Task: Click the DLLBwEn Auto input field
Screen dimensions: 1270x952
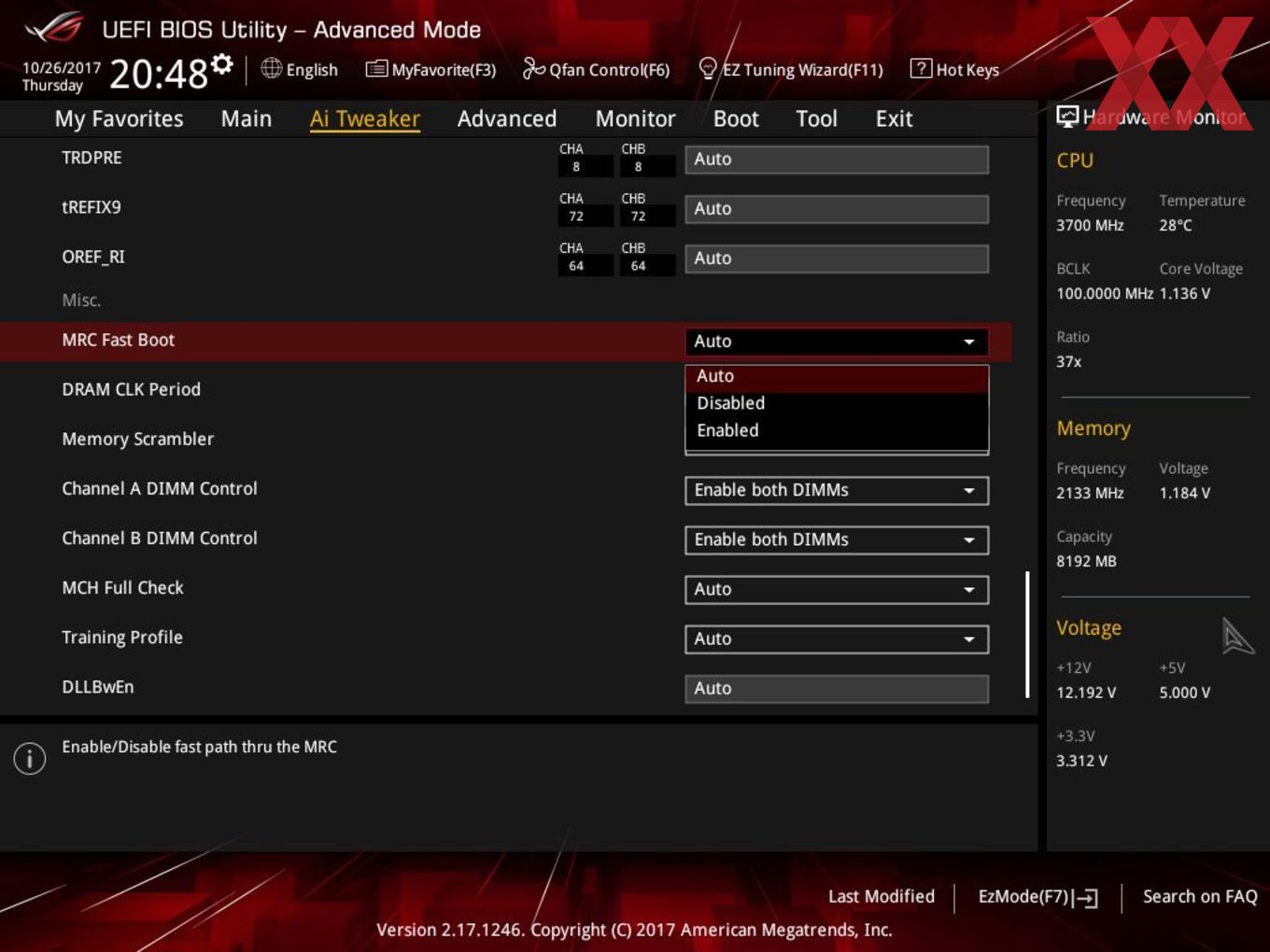Action: 837,688
